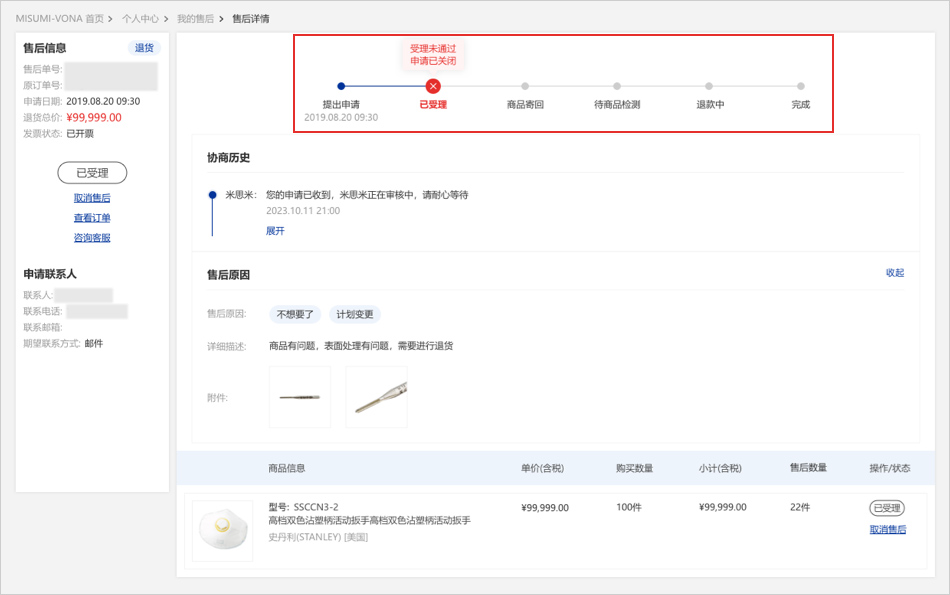Open 我的售后 breadcrumb link

(195, 19)
